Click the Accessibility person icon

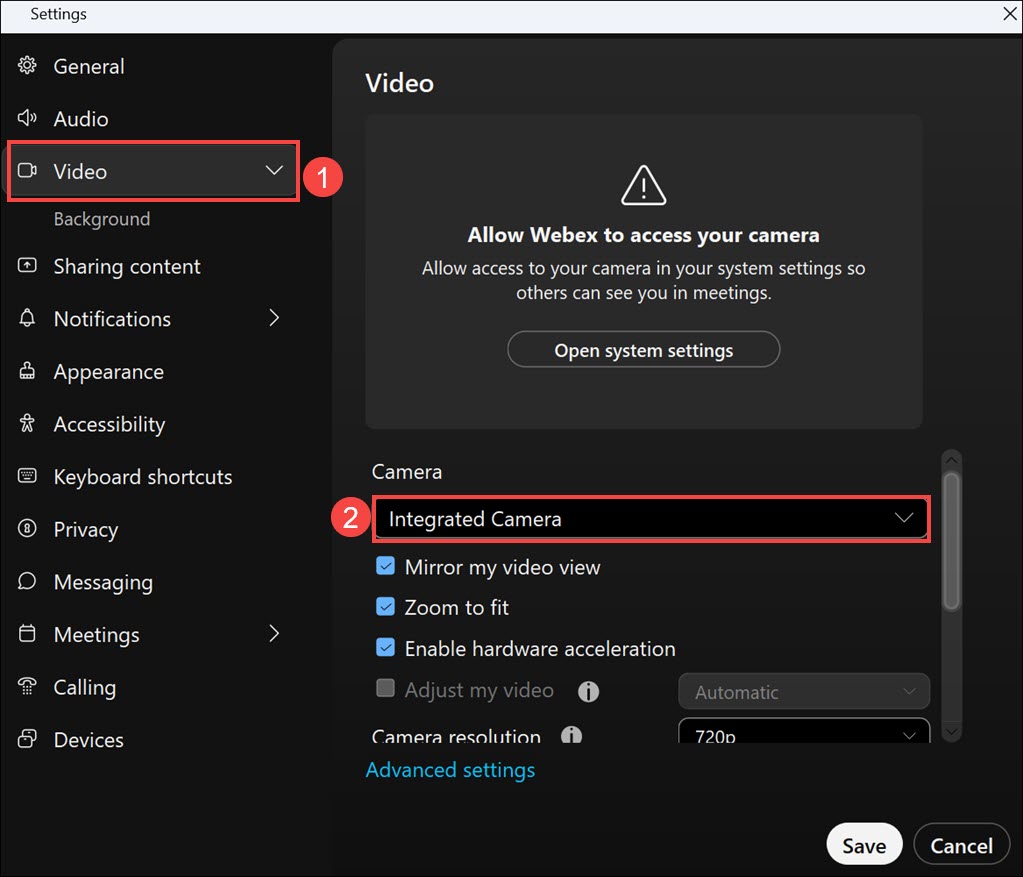pos(28,424)
